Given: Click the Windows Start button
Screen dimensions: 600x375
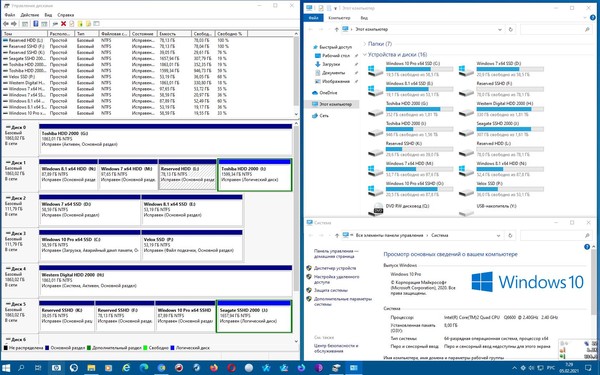Looking at the screenshot, I should click(x=6, y=368).
